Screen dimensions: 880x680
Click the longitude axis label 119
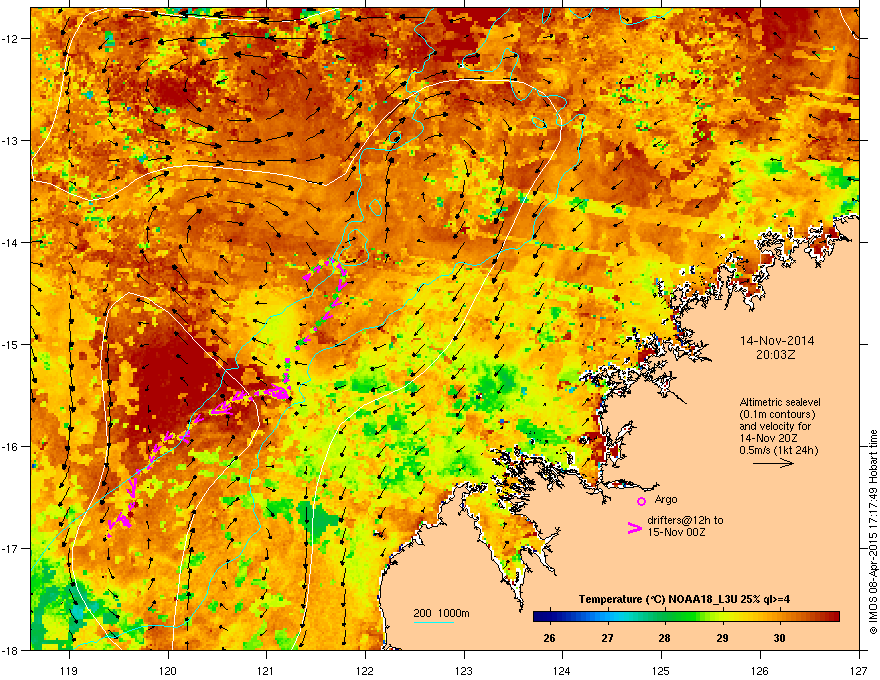click(69, 670)
